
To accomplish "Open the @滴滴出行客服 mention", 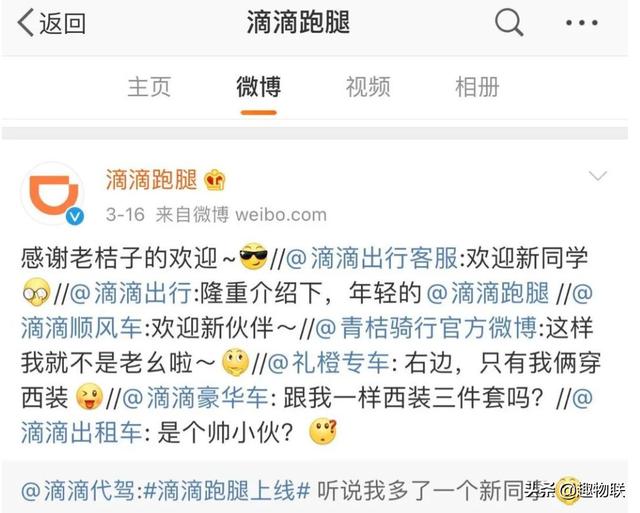I will 371,258.
